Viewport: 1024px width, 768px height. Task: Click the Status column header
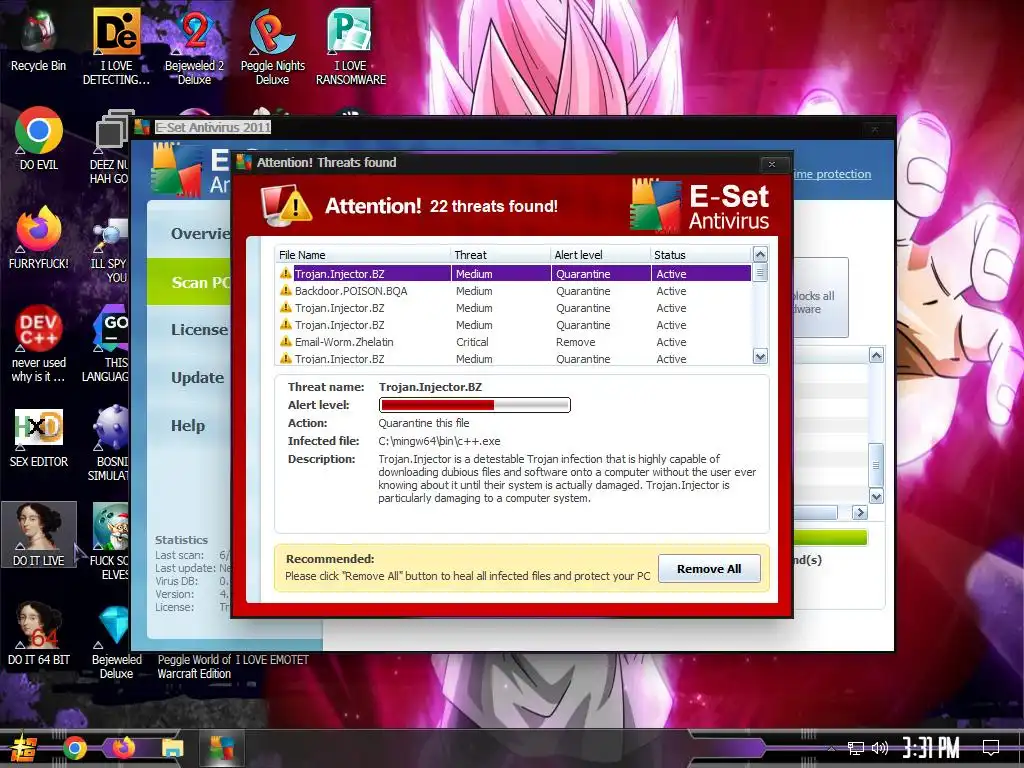tap(701, 255)
